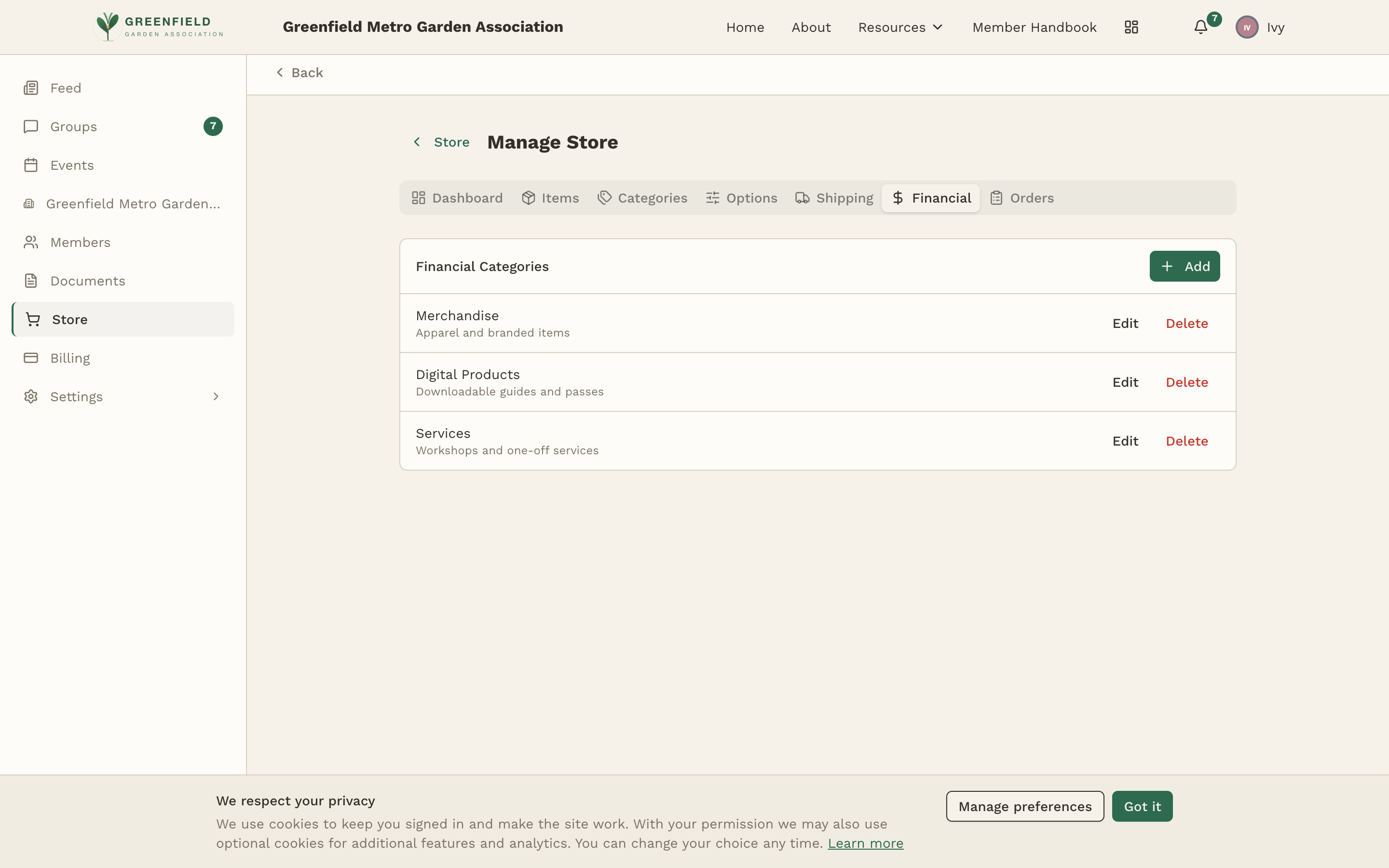1389x868 pixels.
Task: Click the Ivy user avatar
Action: [1247, 27]
